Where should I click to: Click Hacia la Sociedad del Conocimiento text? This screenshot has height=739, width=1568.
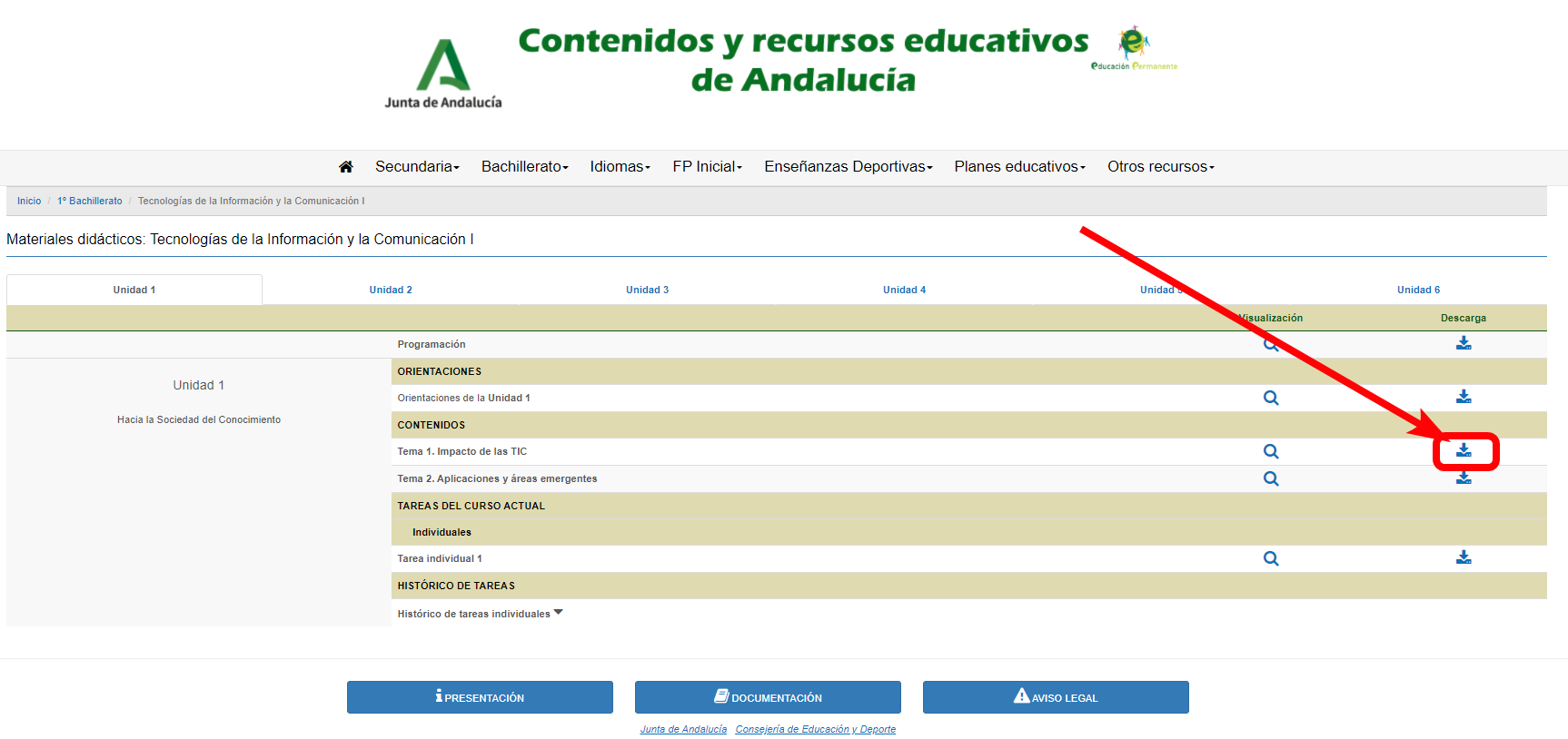(x=199, y=419)
